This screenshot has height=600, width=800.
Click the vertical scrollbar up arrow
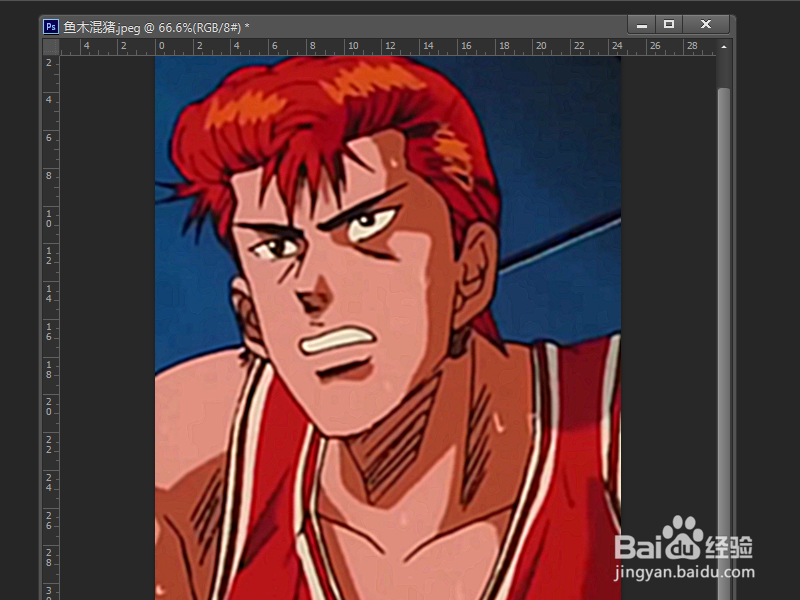(723, 47)
